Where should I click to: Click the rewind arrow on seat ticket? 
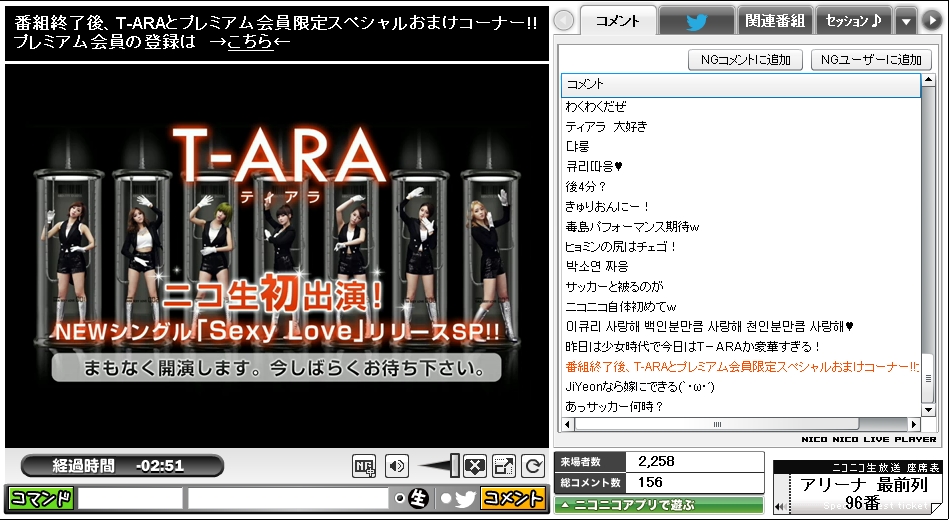[x=781, y=507]
